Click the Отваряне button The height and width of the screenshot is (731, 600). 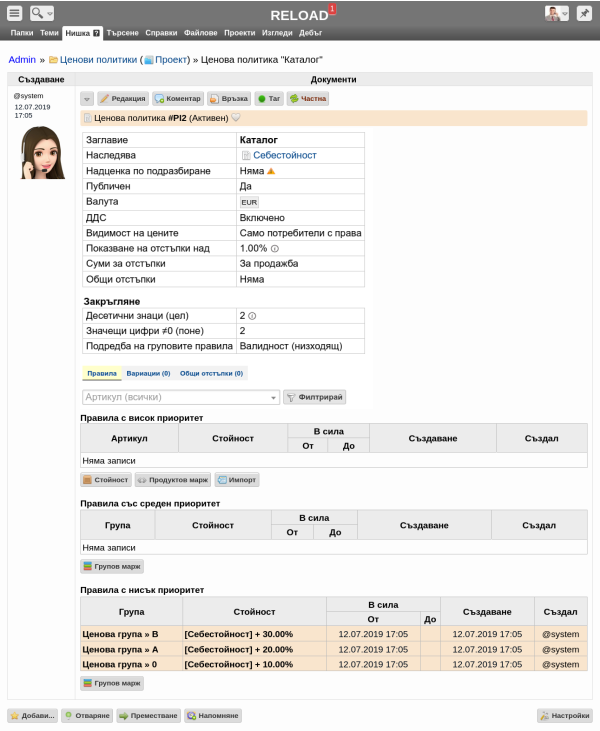pos(87,716)
